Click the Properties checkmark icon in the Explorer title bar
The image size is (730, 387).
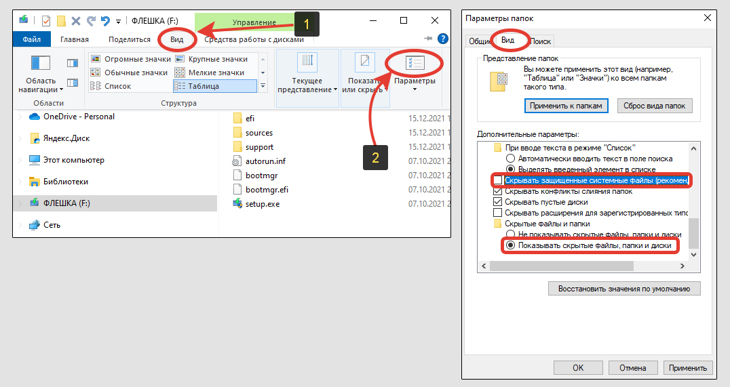(46, 21)
